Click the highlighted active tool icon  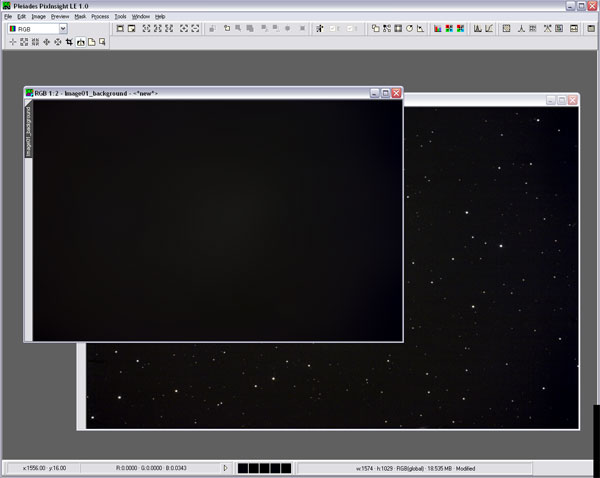coord(80,42)
